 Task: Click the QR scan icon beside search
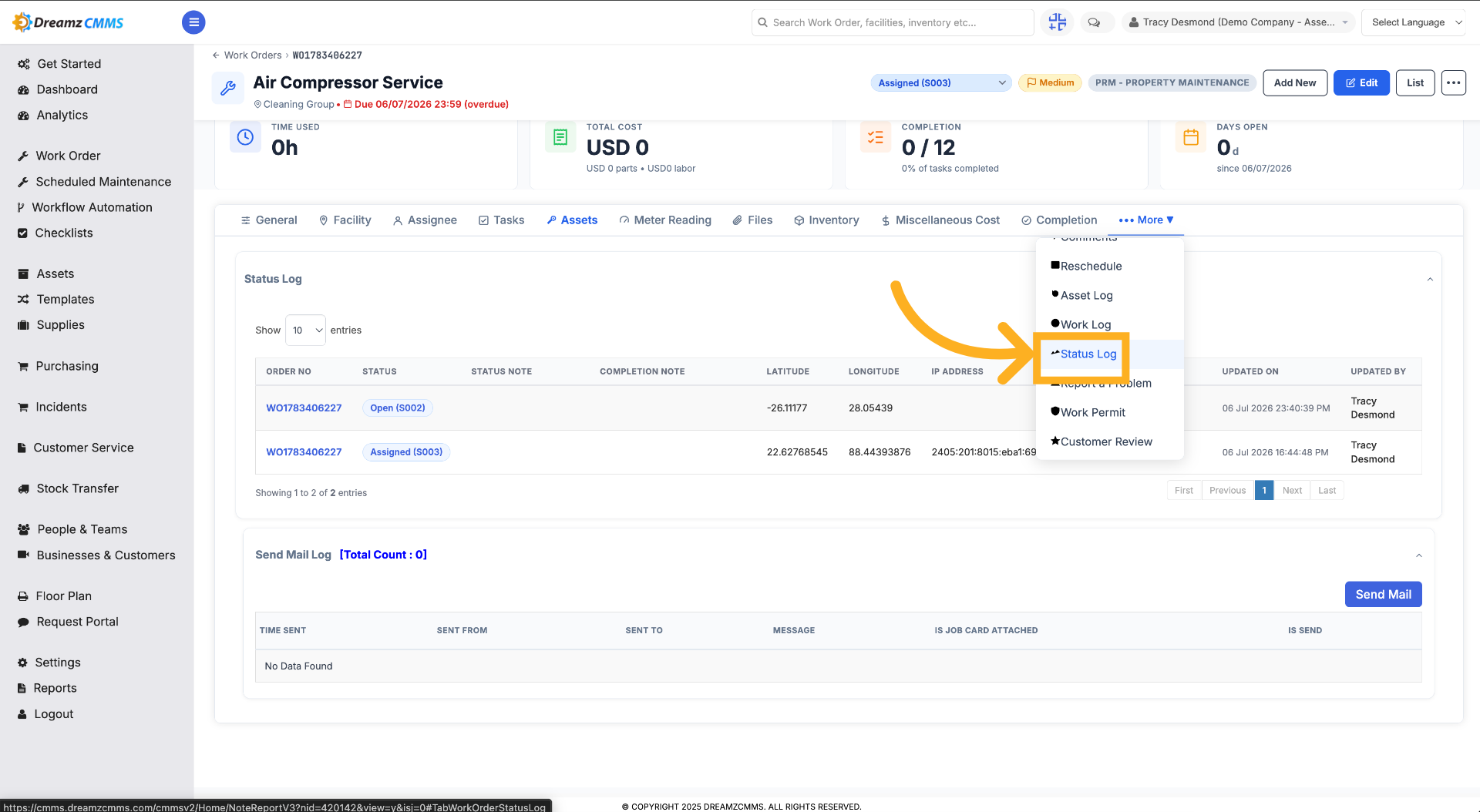coord(1058,22)
